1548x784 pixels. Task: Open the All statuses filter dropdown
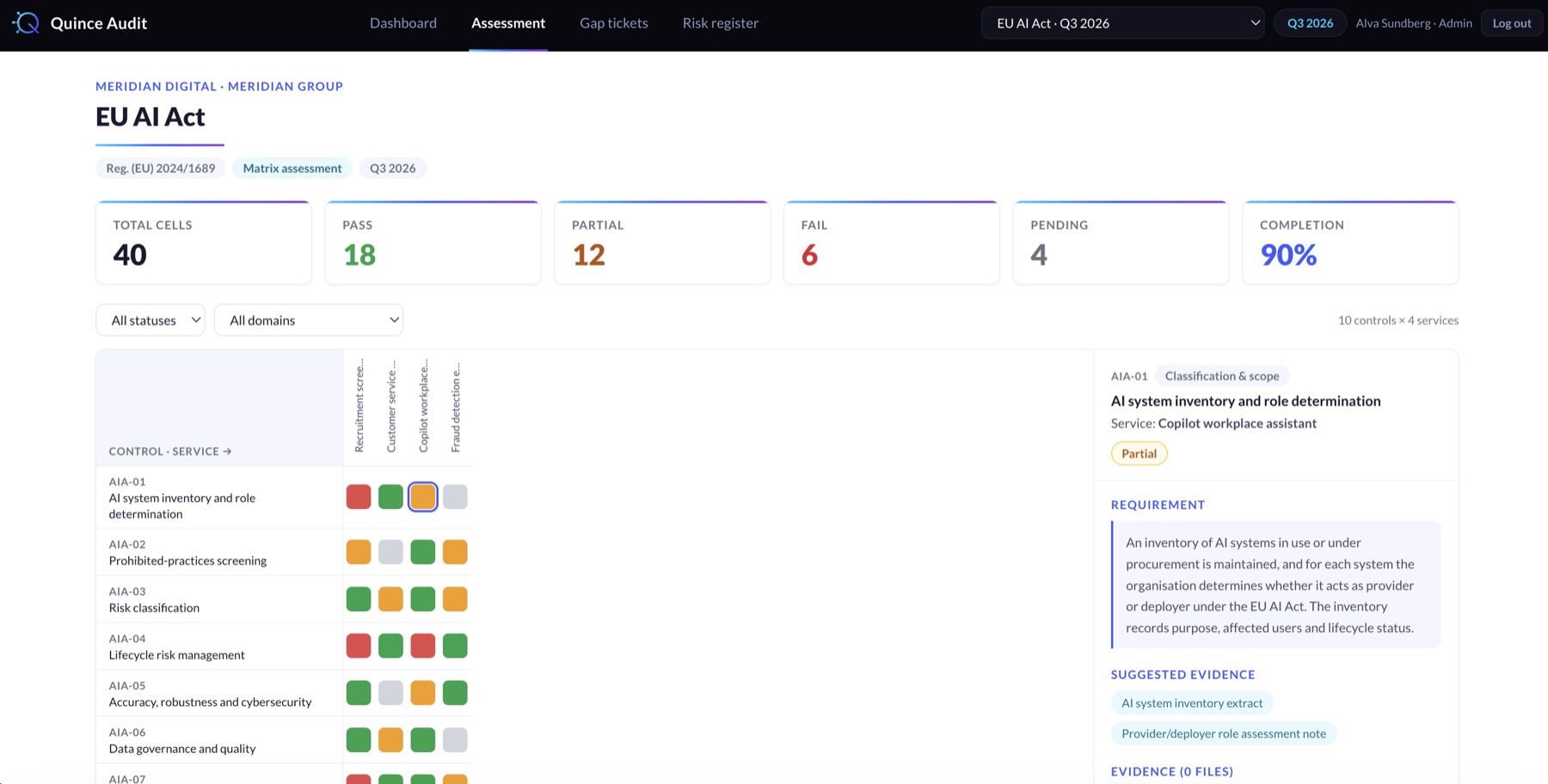point(150,320)
